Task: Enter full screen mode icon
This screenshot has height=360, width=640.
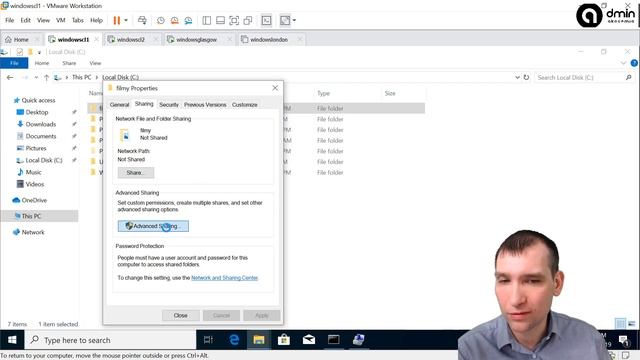Action: point(234,20)
